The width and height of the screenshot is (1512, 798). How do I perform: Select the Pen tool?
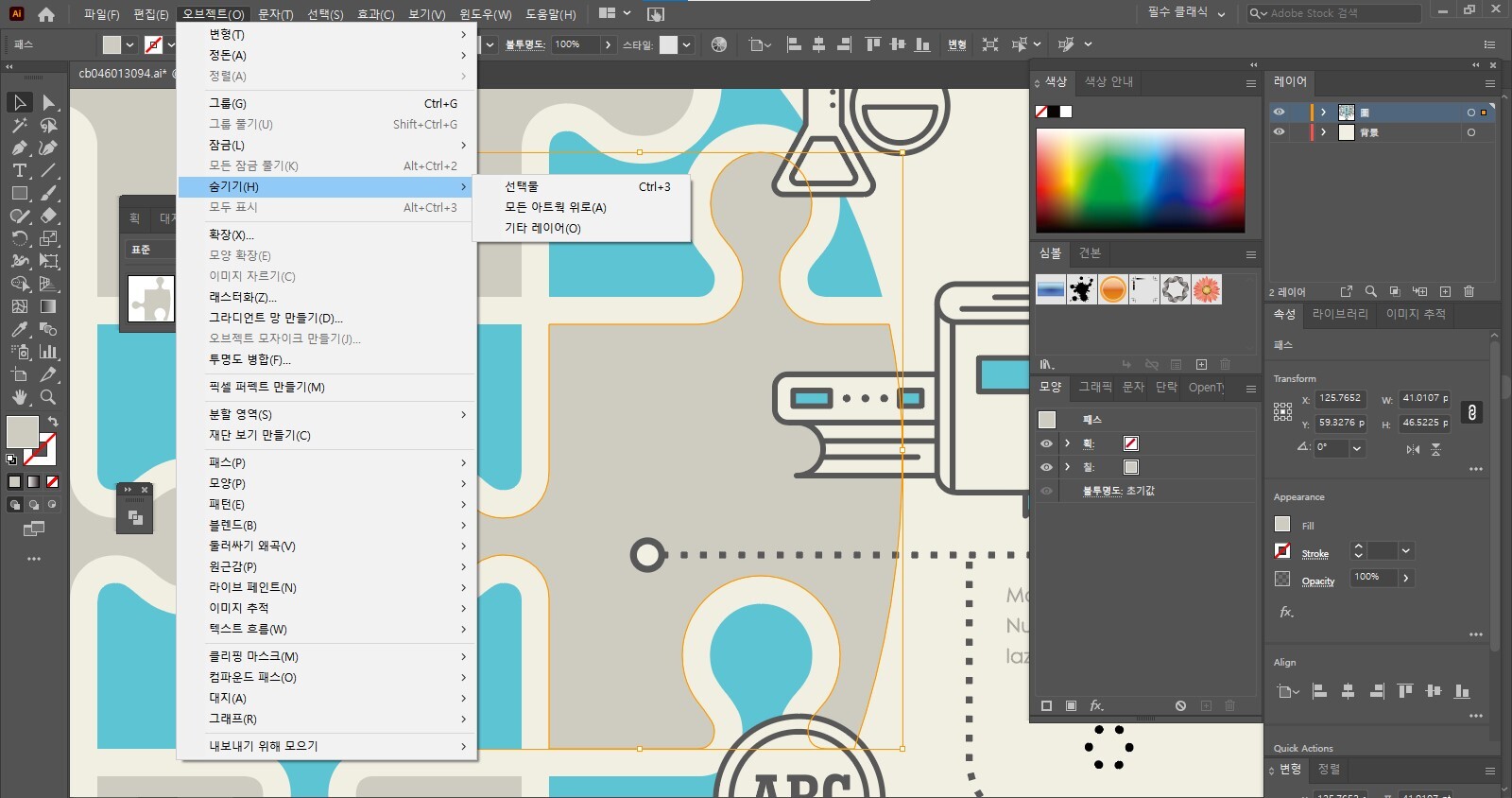click(19, 147)
